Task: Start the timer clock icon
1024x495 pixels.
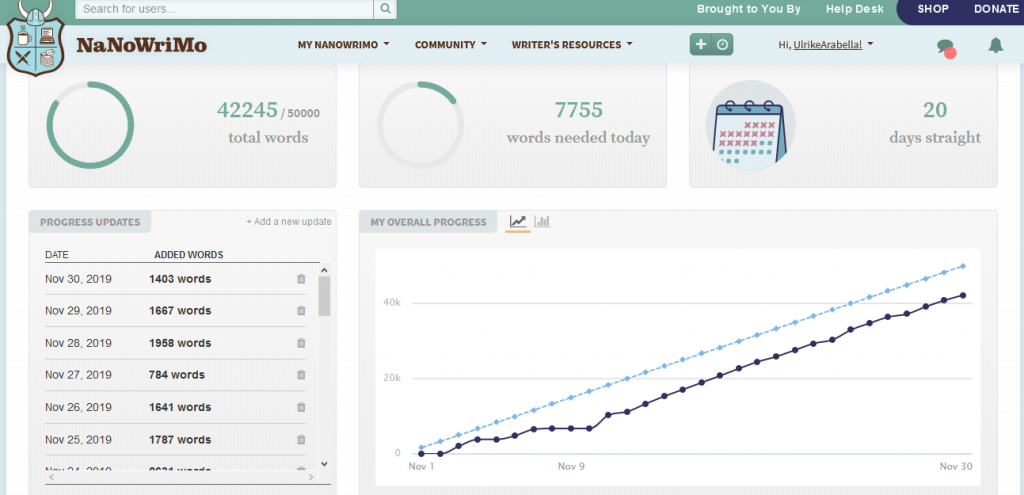Action: [x=722, y=44]
